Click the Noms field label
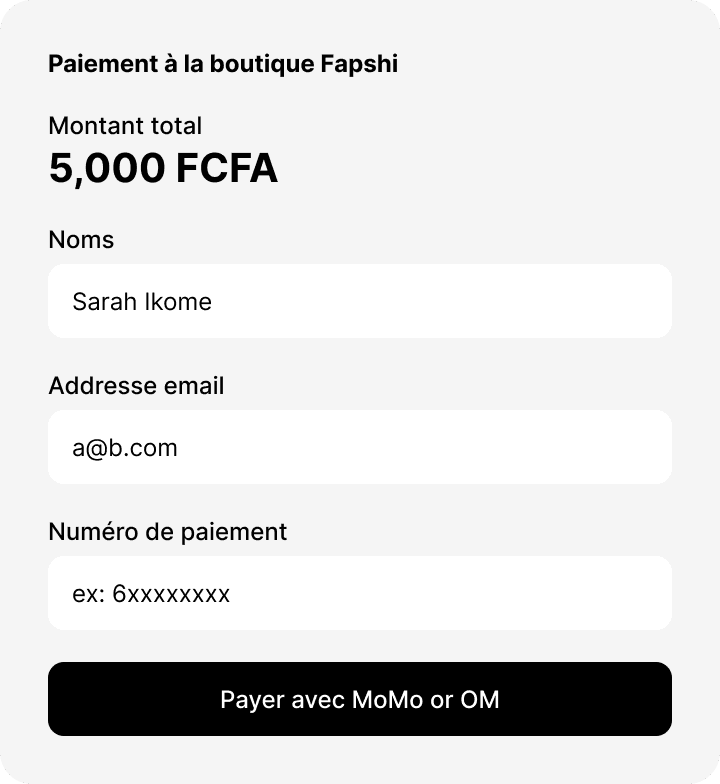The image size is (720, 784). tap(81, 240)
